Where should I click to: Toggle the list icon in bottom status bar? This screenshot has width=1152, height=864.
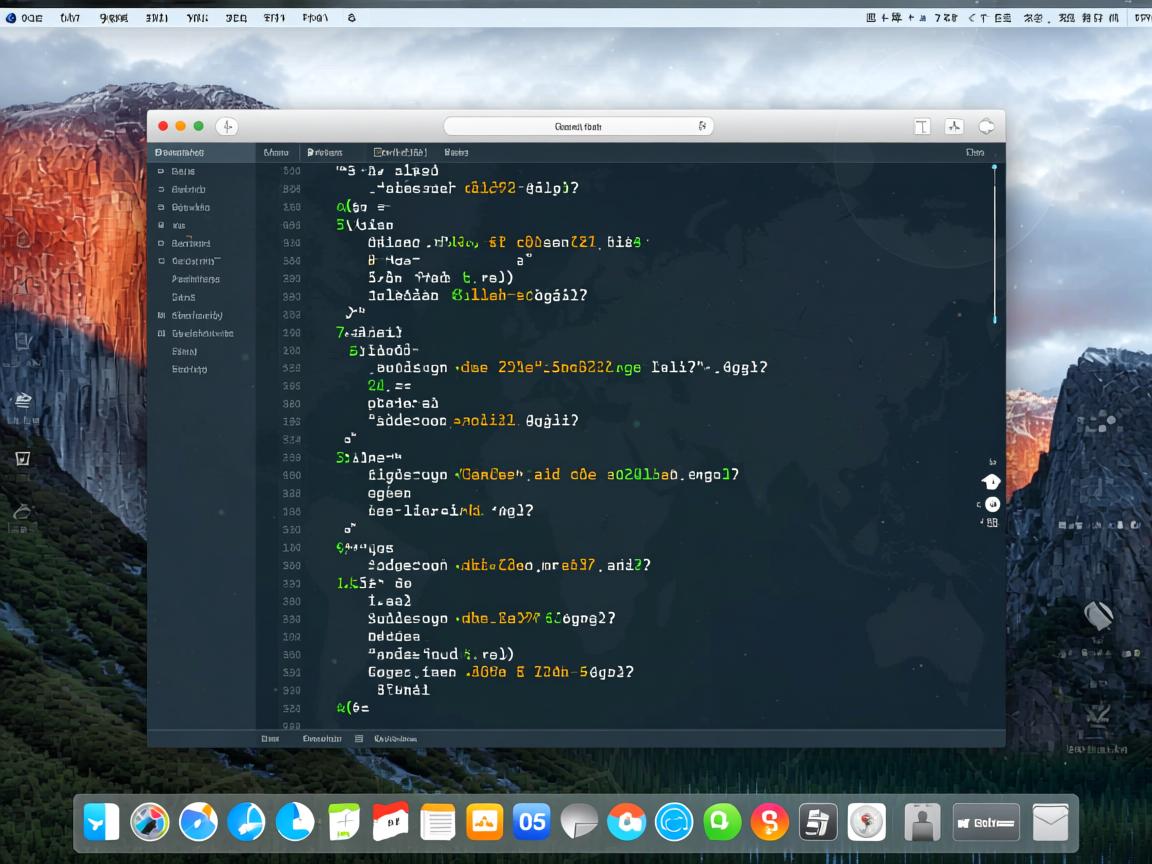pyautogui.click(x=359, y=739)
